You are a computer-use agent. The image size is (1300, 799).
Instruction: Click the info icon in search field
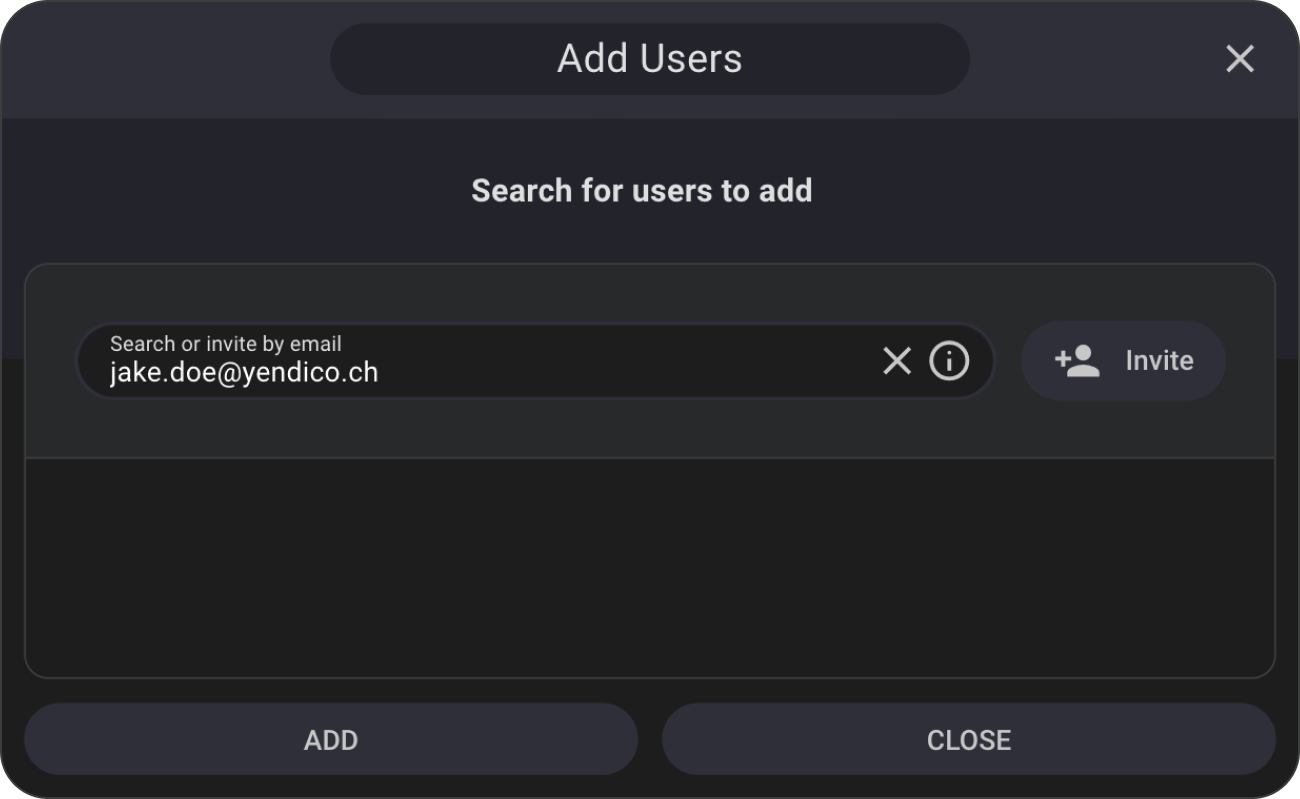click(949, 361)
